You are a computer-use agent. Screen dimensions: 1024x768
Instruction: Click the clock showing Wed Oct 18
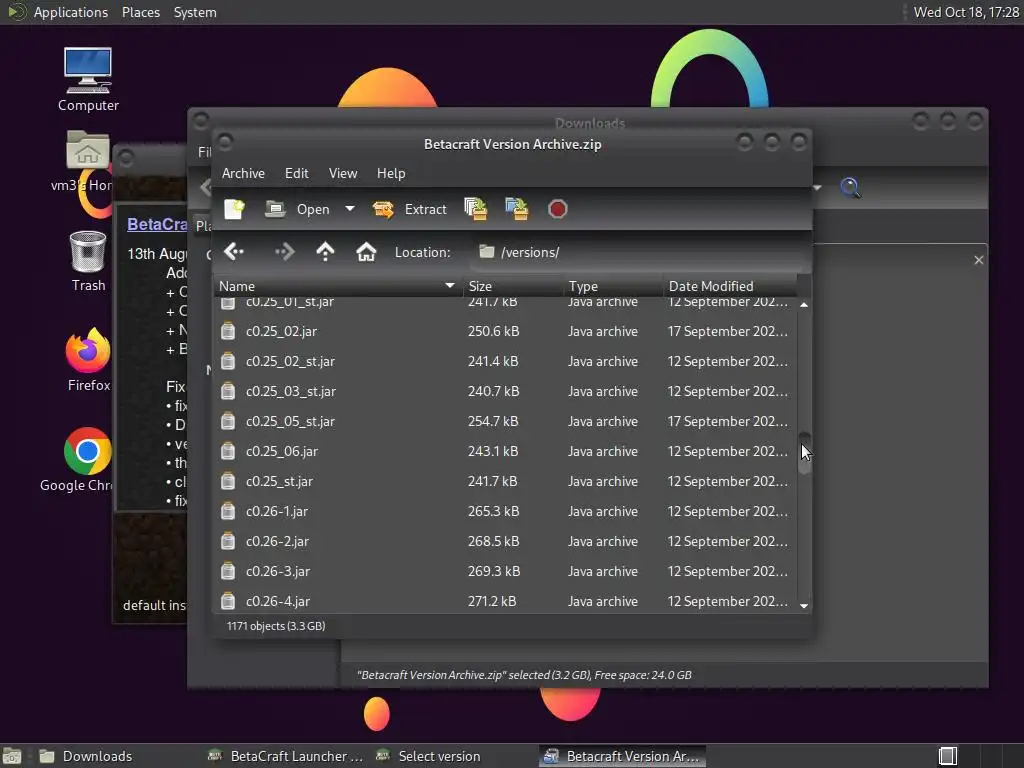(x=966, y=12)
